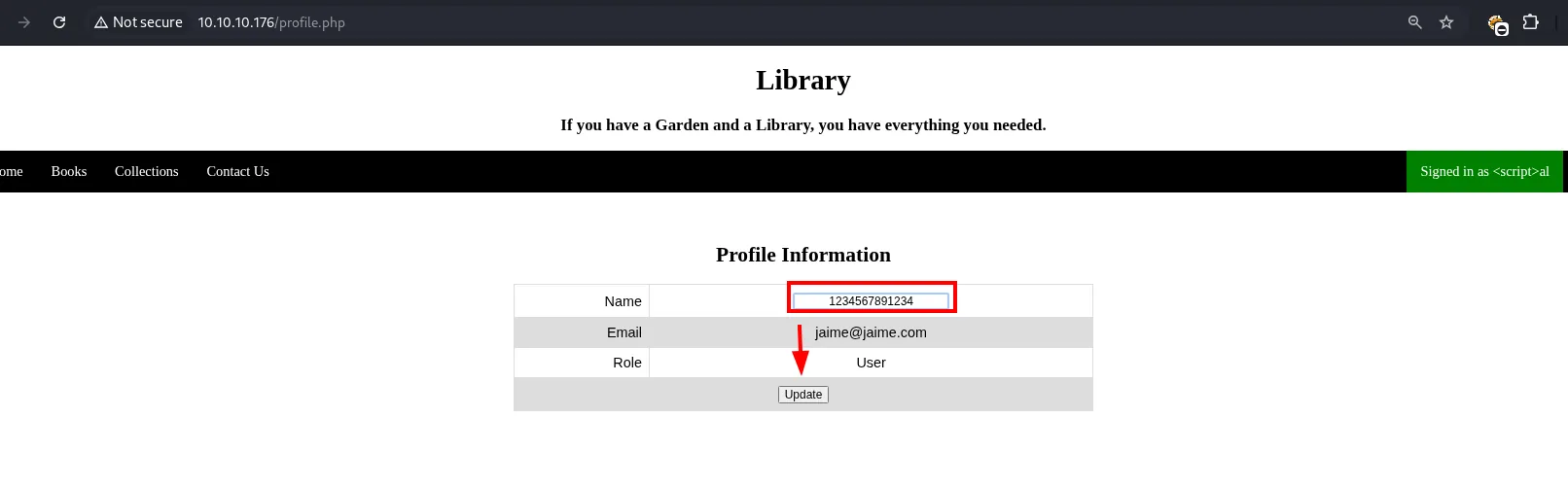Click the Name row label
Screen dimensions: 1568x487
(623, 301)
